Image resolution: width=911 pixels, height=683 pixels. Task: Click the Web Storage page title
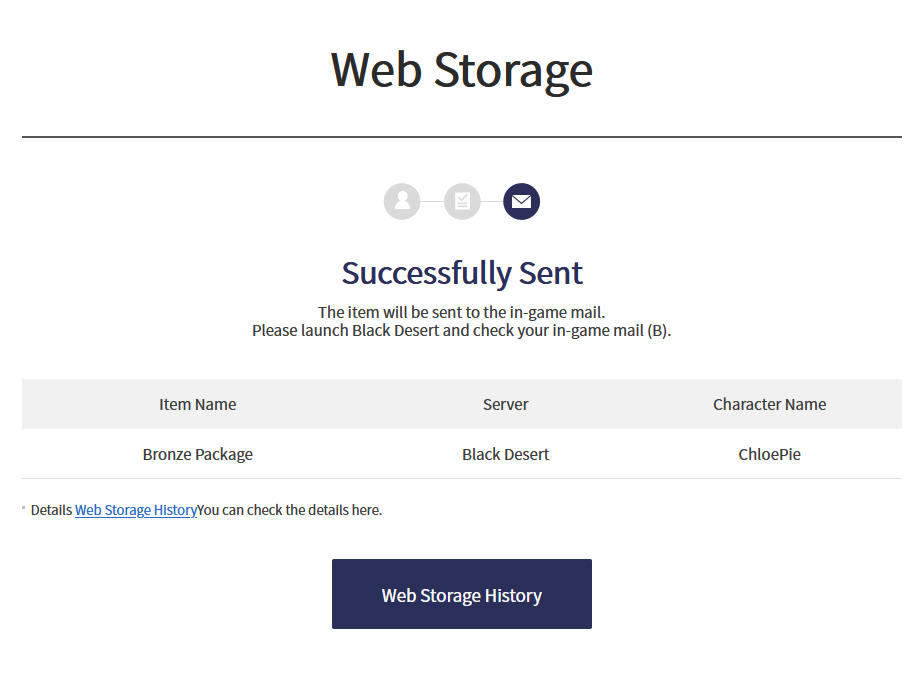click(461, 70)
